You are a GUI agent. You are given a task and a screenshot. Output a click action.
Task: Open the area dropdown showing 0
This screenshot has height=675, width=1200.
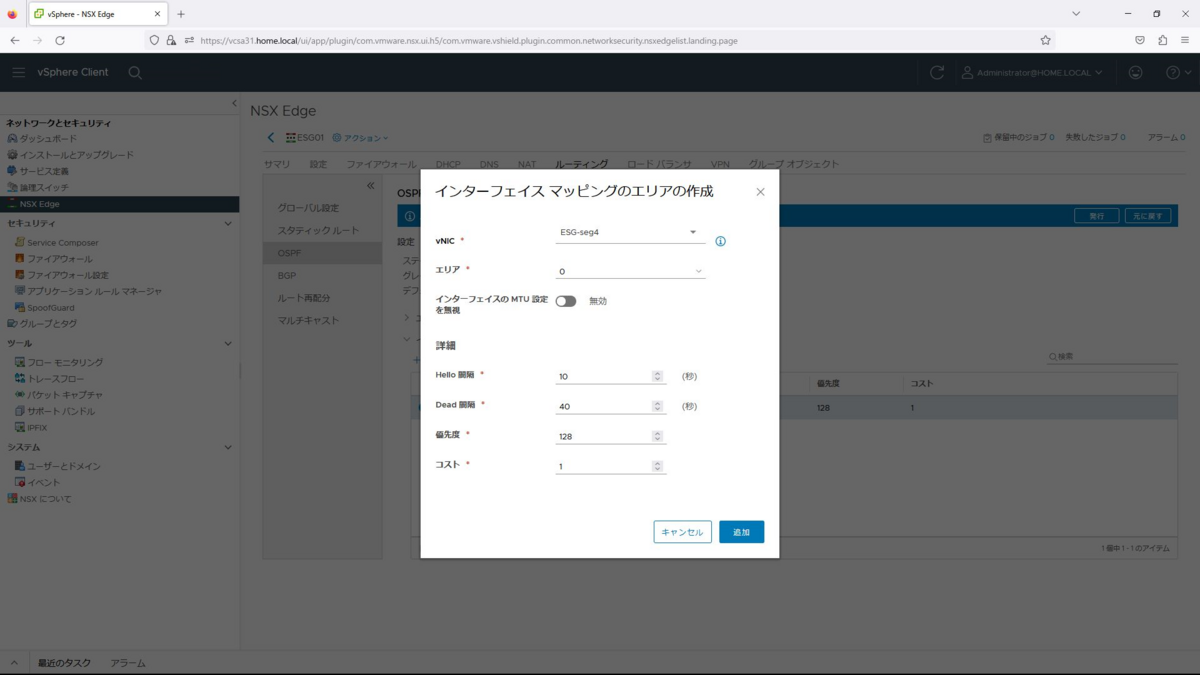point(630,271)
